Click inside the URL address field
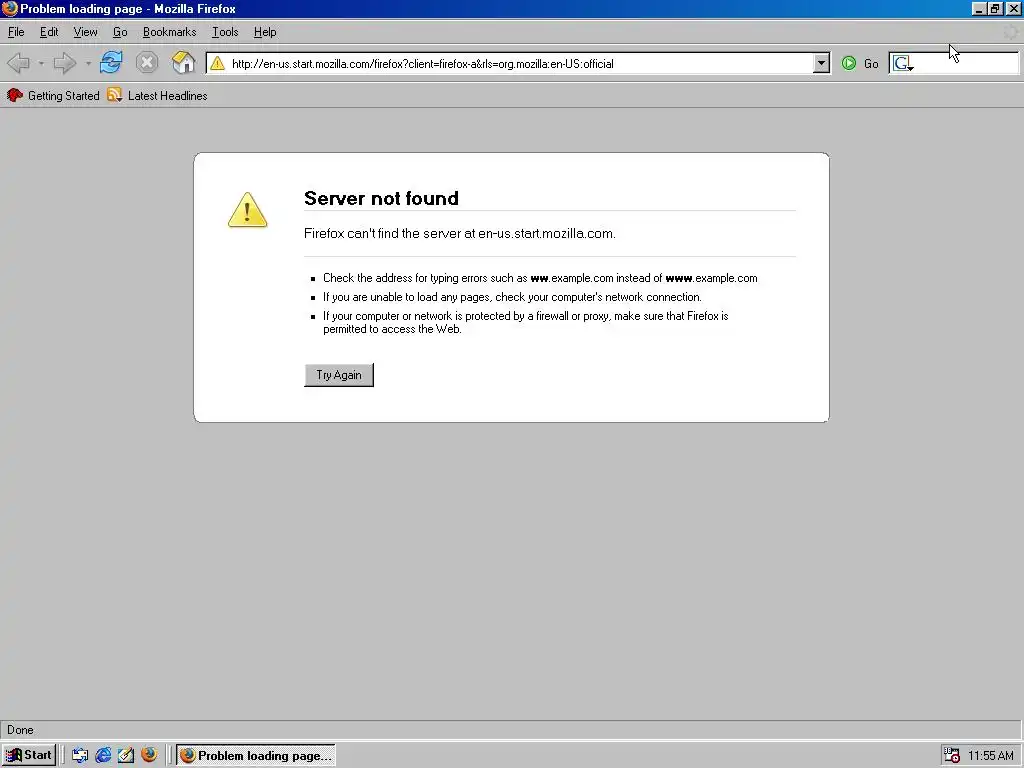 click(x=520, y=63)
